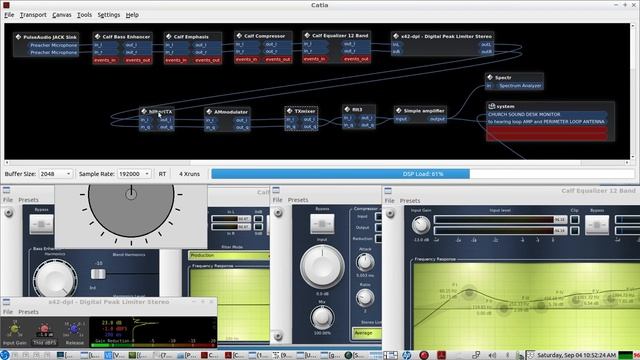
Task: Open the Canvas menu
Action: click(x=62, y=15)
